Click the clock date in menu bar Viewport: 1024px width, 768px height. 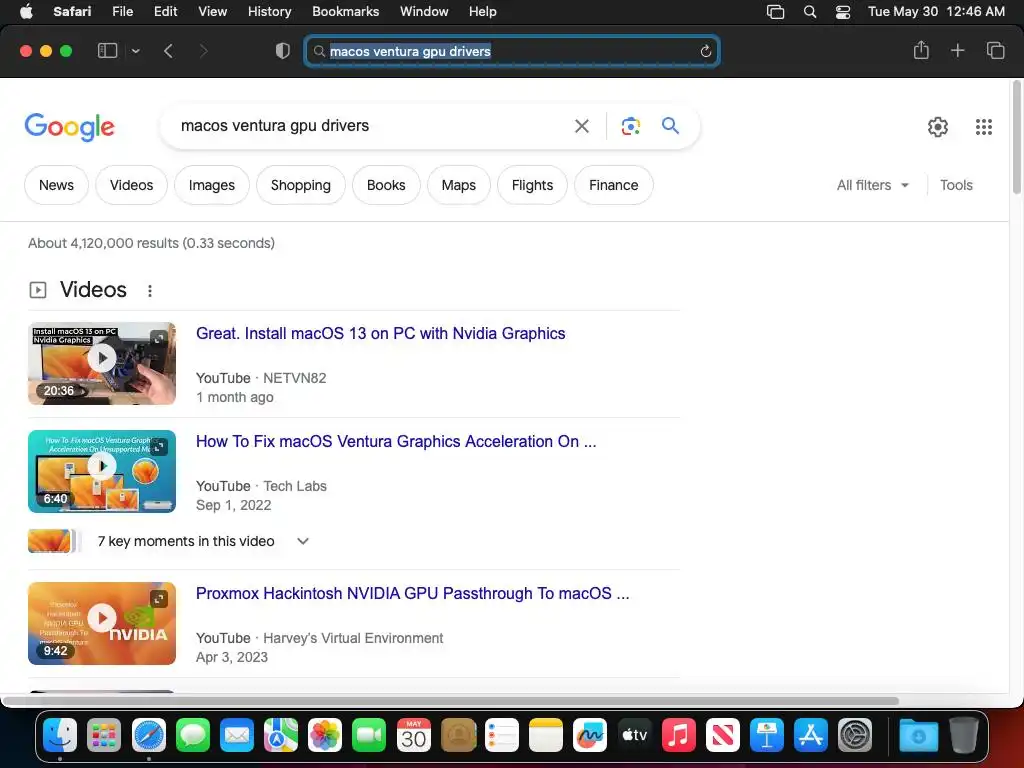pyautogui.click(x=936, y=12)
